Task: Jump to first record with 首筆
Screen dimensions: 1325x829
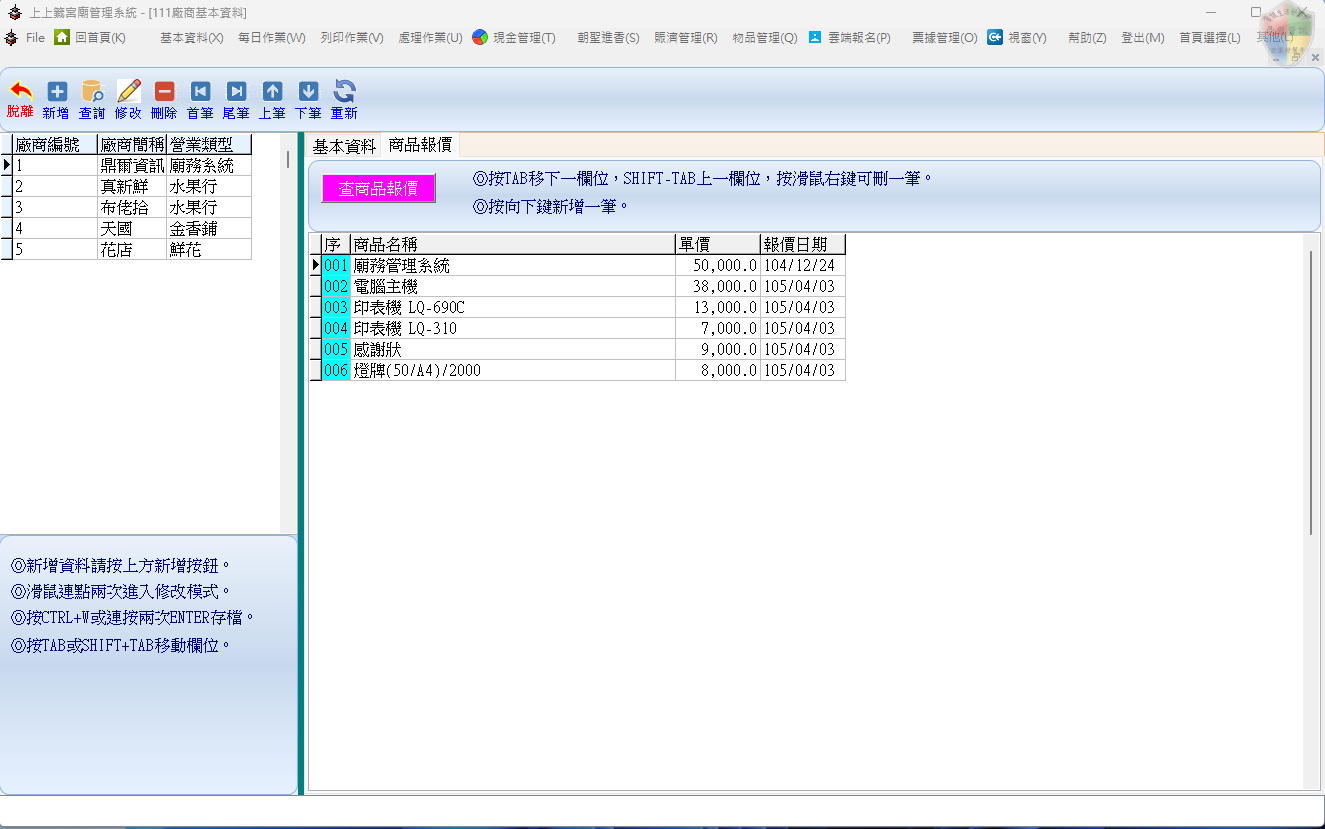Action: tap(200, 91)
